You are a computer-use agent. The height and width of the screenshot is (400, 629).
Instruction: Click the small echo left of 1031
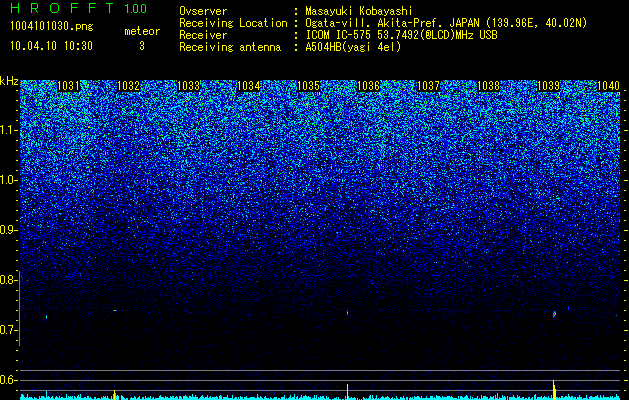[x=47, y=317]
